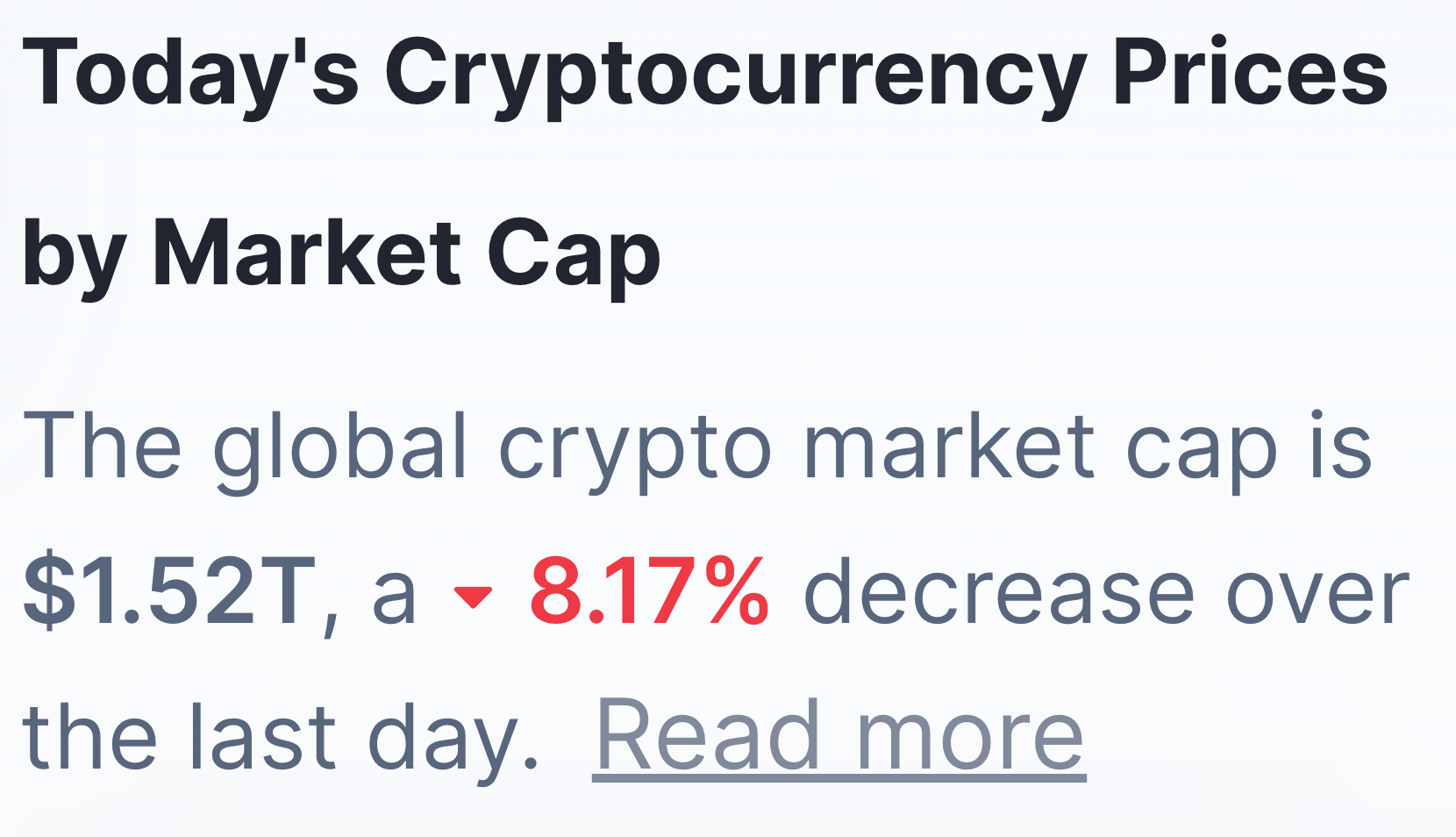Screen dimensions: 1456x837
Task: Click the word global in the paragraph
Action: click(339, 447)
